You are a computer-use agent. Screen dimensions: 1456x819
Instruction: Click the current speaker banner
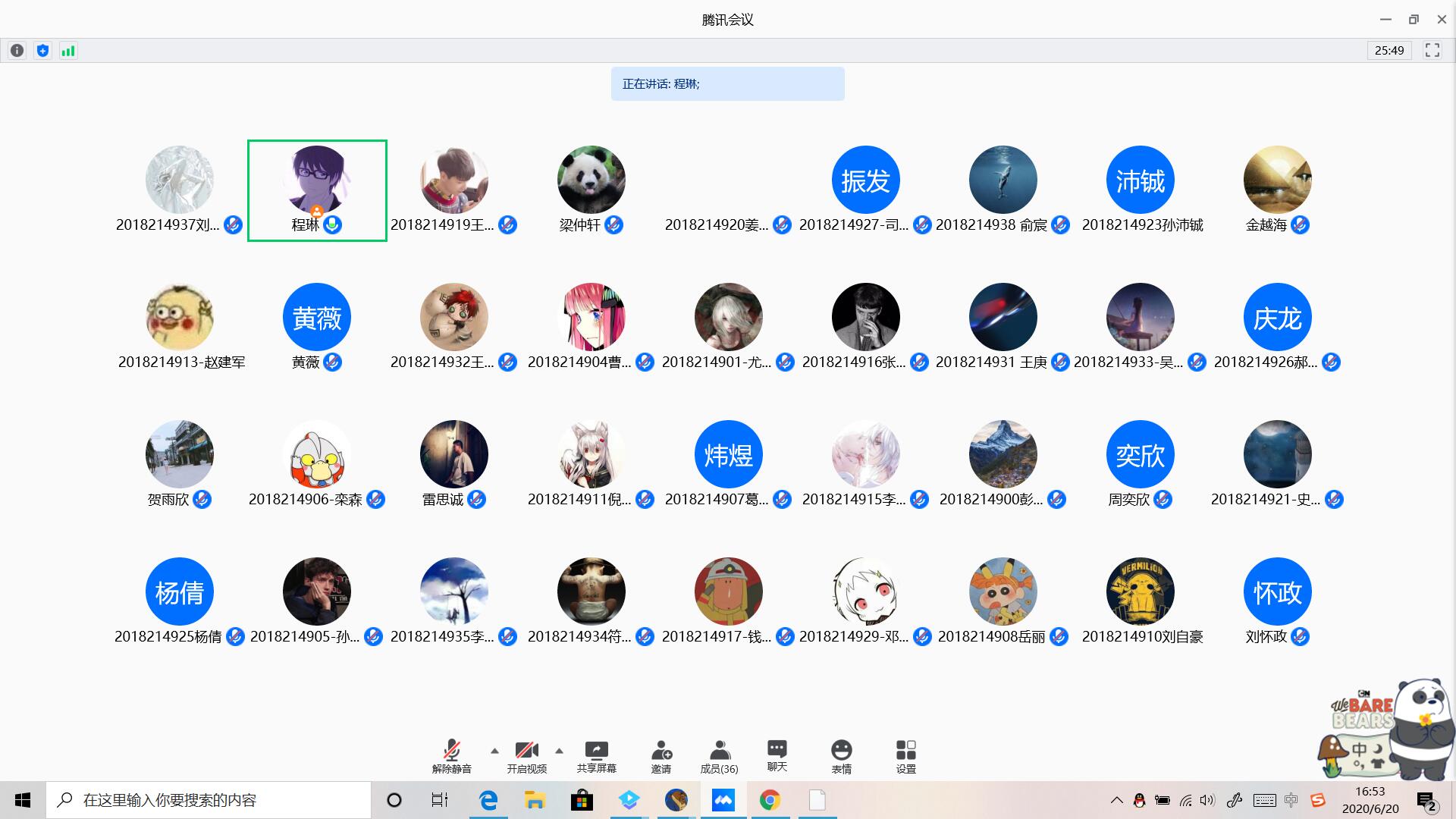click(x=727, y=84)
